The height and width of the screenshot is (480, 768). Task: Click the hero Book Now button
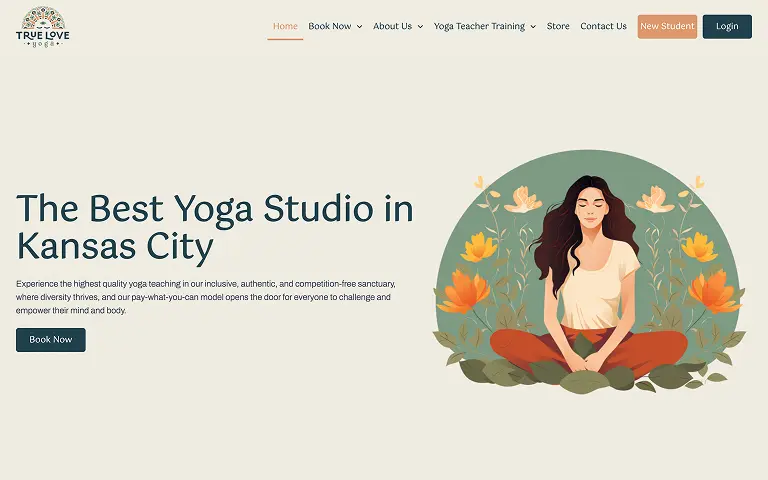[x=50, y=340]
